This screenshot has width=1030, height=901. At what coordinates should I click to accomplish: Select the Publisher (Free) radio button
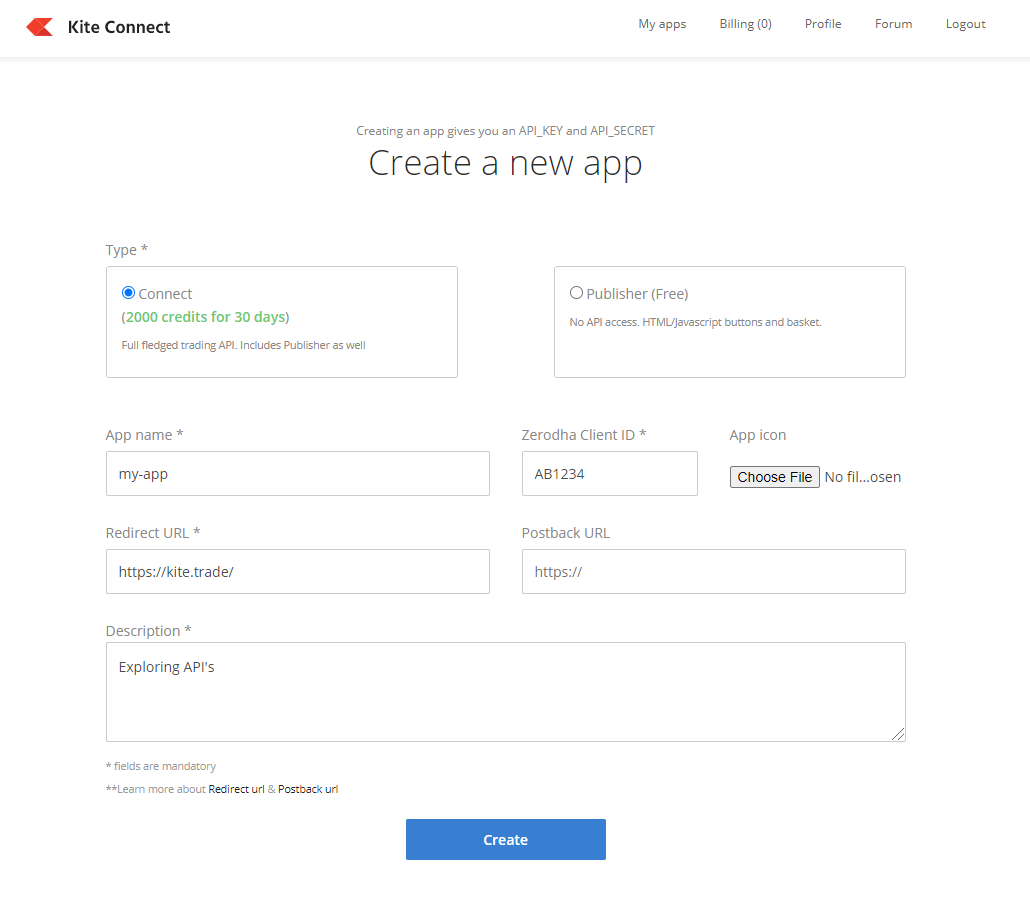pyautogui.click(x=576, y=293)
